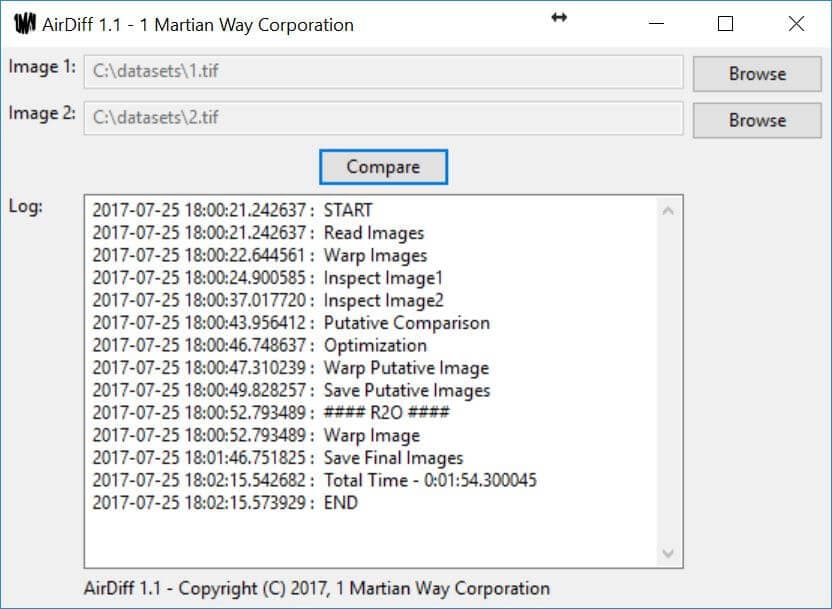
Task: Focus the Image 1 path field
Action: 383,71
